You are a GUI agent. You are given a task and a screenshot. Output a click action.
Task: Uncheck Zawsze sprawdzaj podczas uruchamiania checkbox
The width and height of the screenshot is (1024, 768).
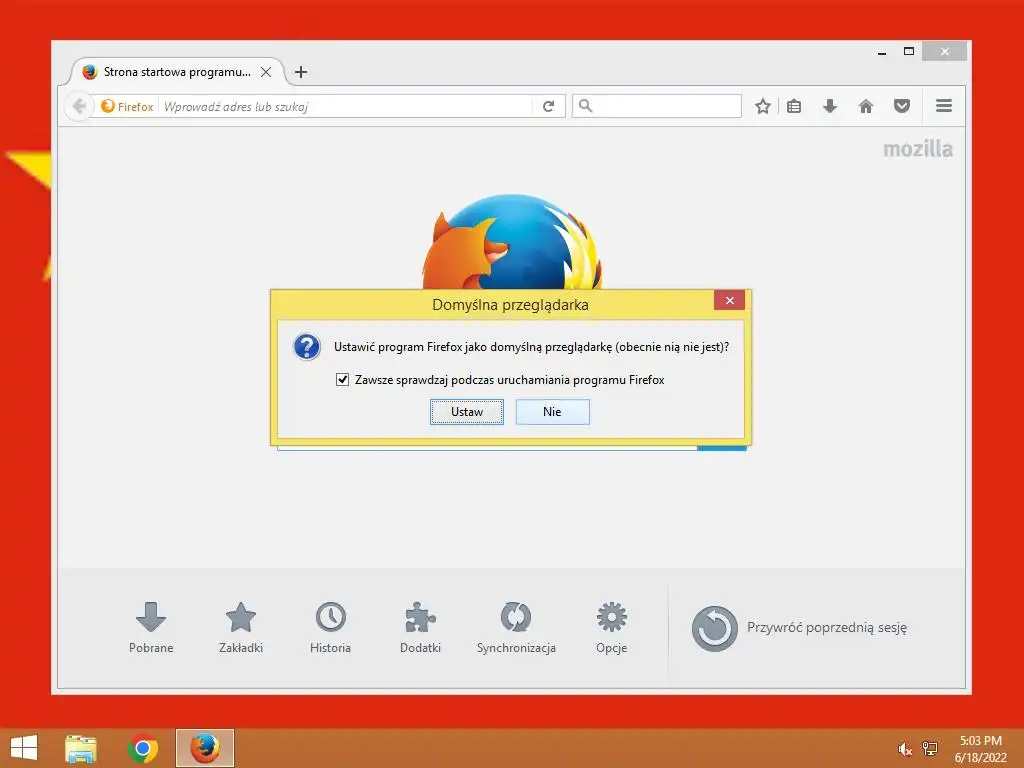tap(342, 379)
